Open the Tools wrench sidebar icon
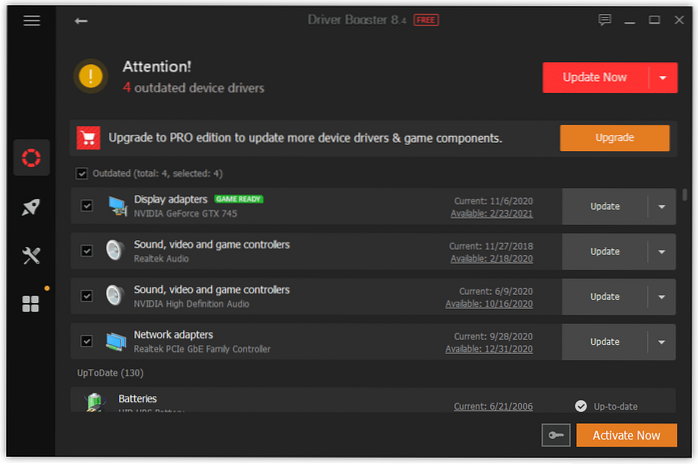This screenshot has width=698, height=464. (x=32, y=255)
